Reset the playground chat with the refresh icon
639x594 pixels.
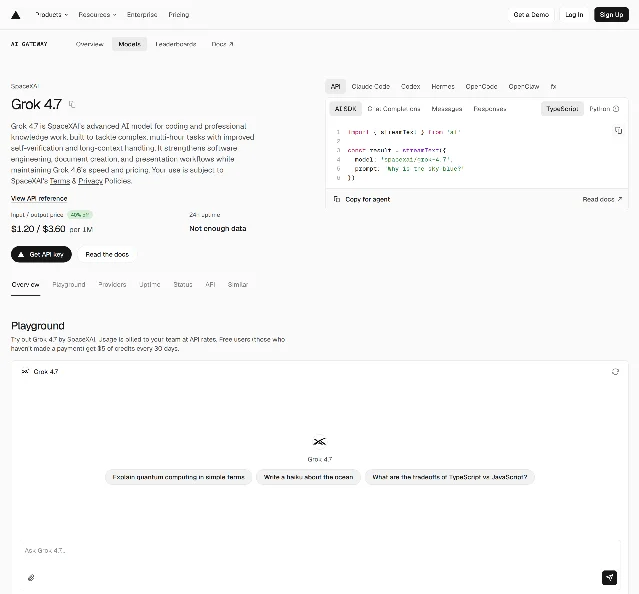click(x=615, y=372)
